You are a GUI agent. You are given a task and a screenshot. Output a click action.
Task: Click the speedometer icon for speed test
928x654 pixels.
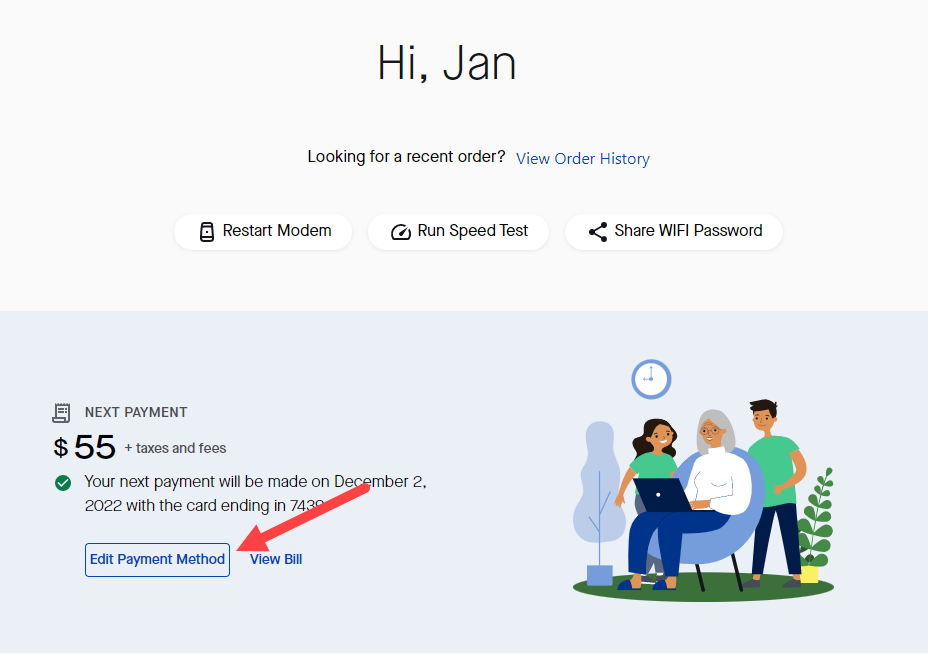[401, 232]
